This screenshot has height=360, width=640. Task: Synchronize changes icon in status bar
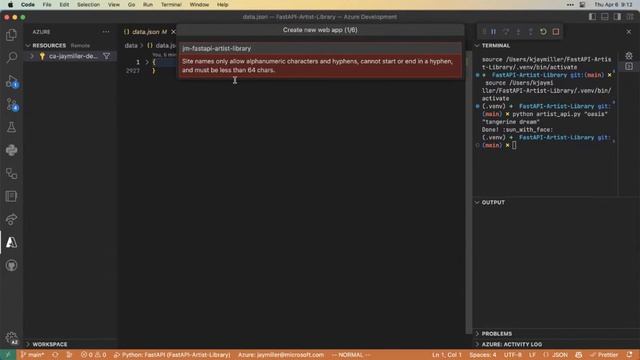(x=55, y=355)
